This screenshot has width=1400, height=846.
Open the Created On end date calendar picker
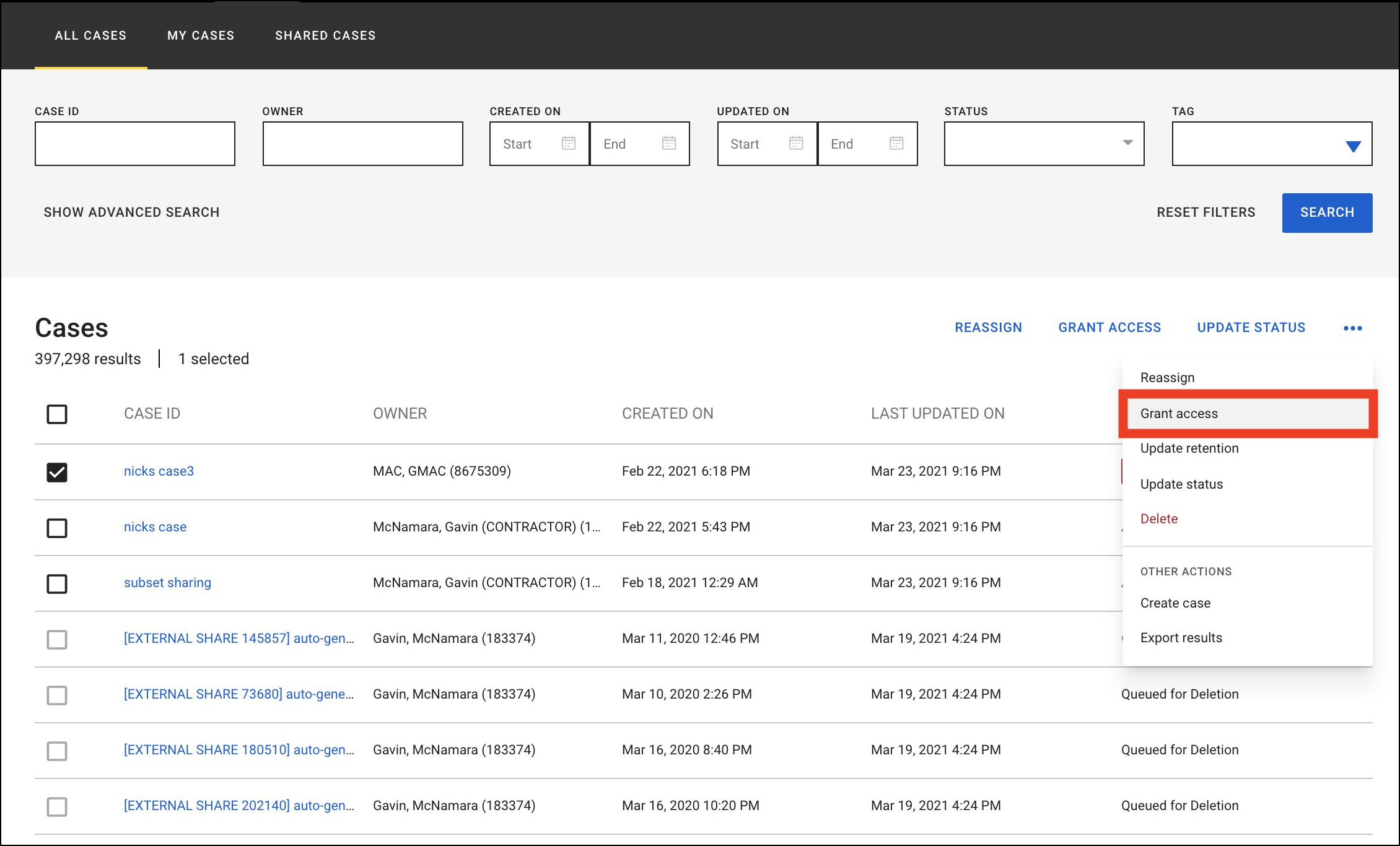pos(669,143)
